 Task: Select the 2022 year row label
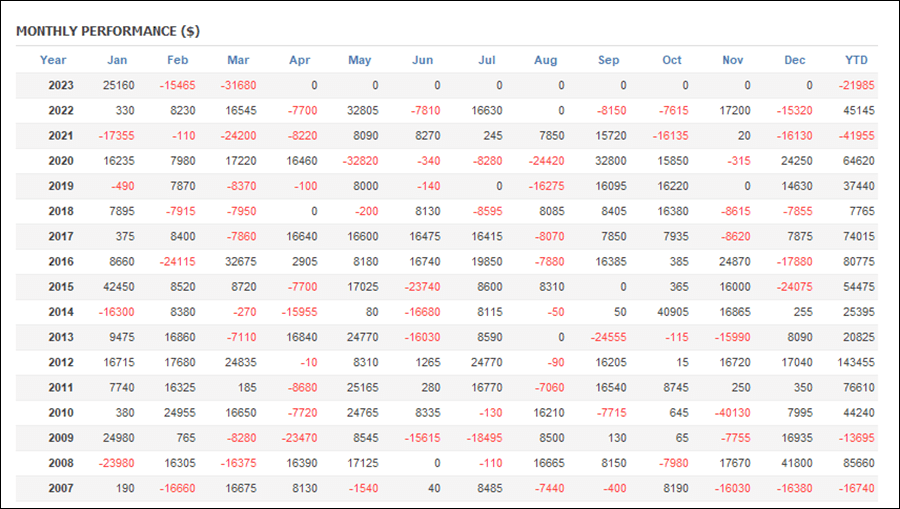(x=61, y=111)
